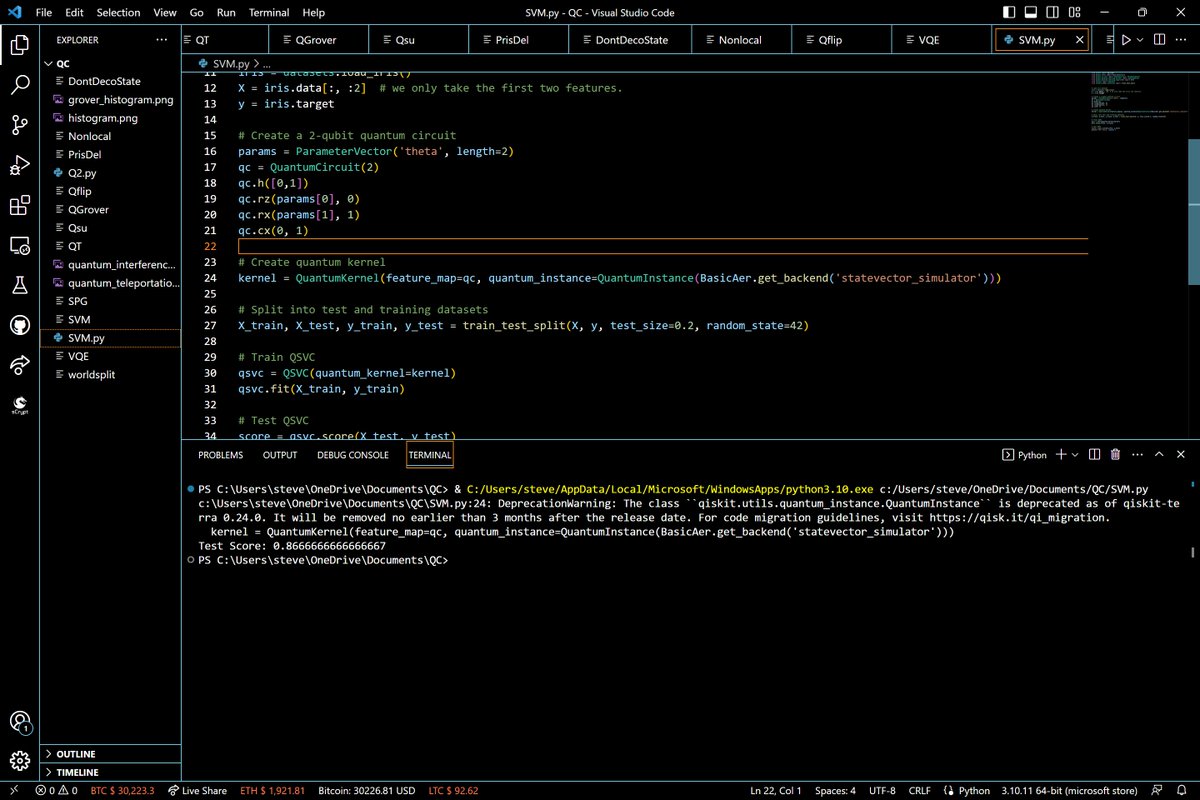Toggle secondary side bar visibility
1200x800 pixels.
[1052, 13]
